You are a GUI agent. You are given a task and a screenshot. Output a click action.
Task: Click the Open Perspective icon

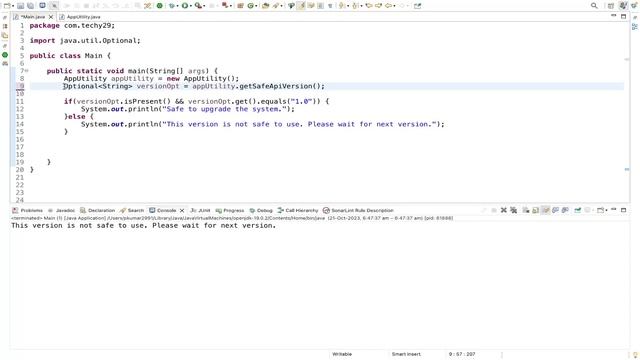[x=611, y=6]
